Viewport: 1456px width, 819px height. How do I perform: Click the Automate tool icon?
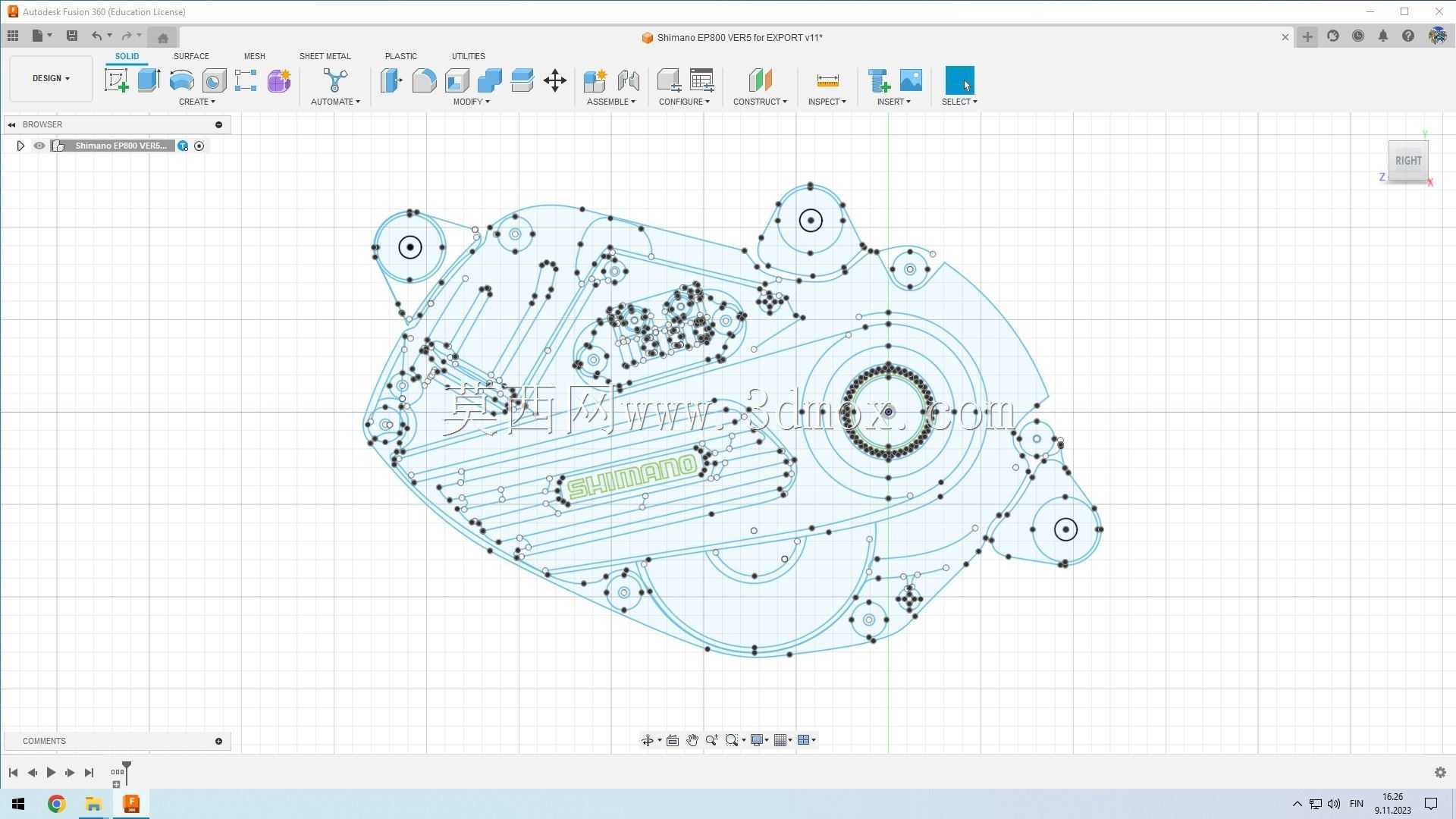click(x=335, y=80)
